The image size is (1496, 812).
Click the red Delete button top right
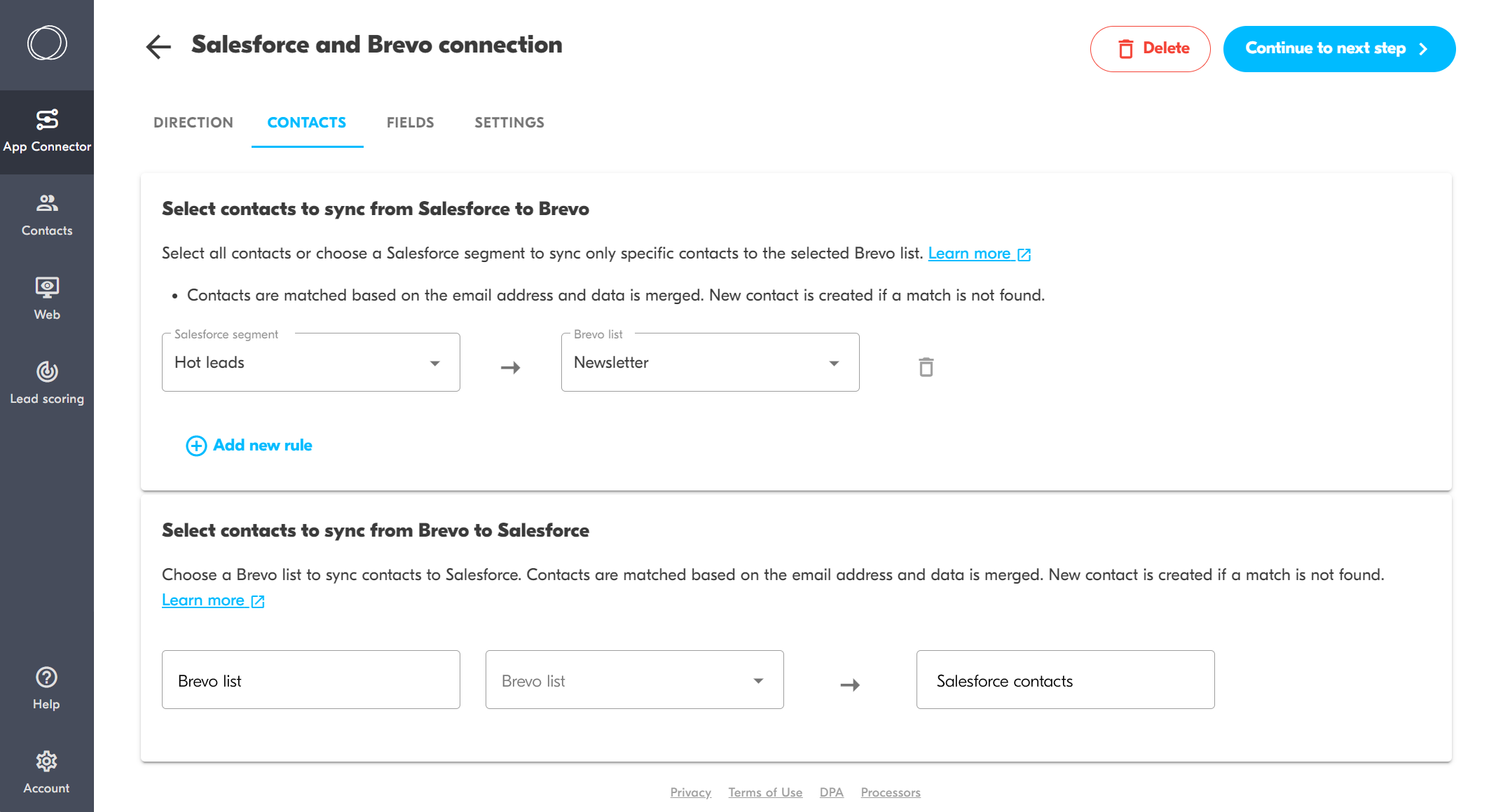click(1152, 47)
